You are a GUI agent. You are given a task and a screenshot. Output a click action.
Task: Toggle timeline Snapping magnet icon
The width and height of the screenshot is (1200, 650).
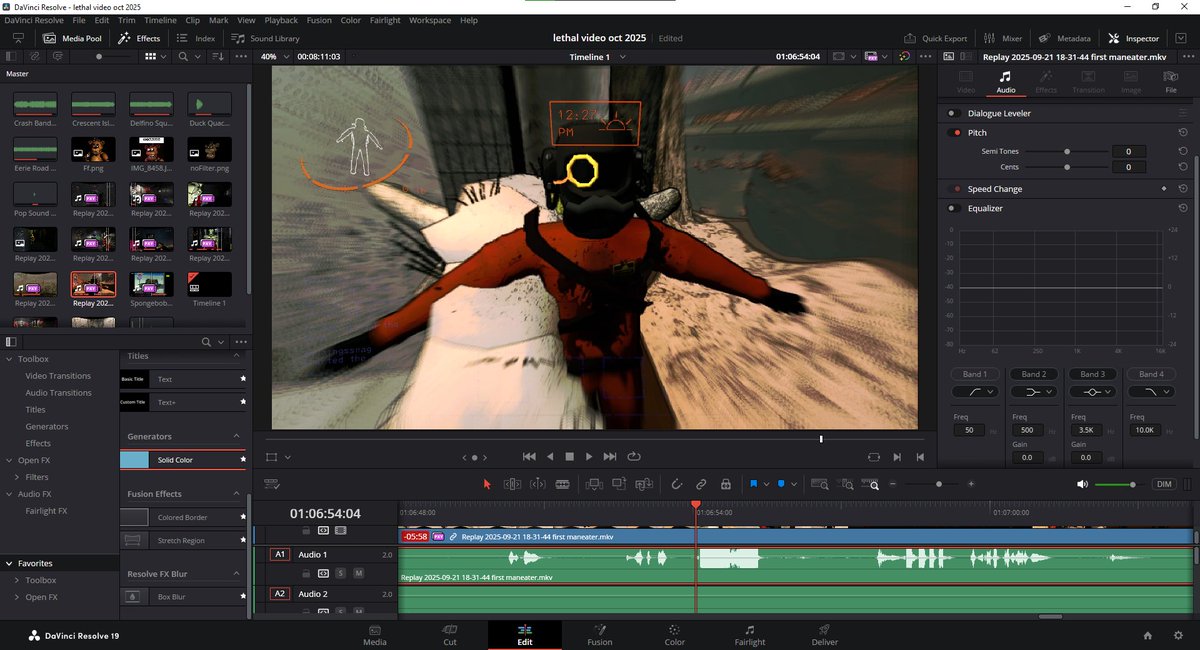coord(676,484)
